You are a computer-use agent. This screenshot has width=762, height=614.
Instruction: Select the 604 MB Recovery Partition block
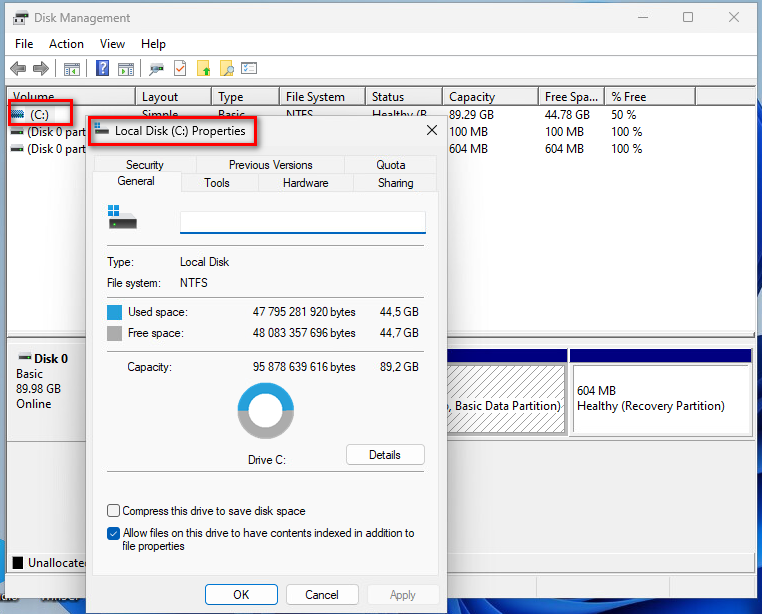click(661, 398)
